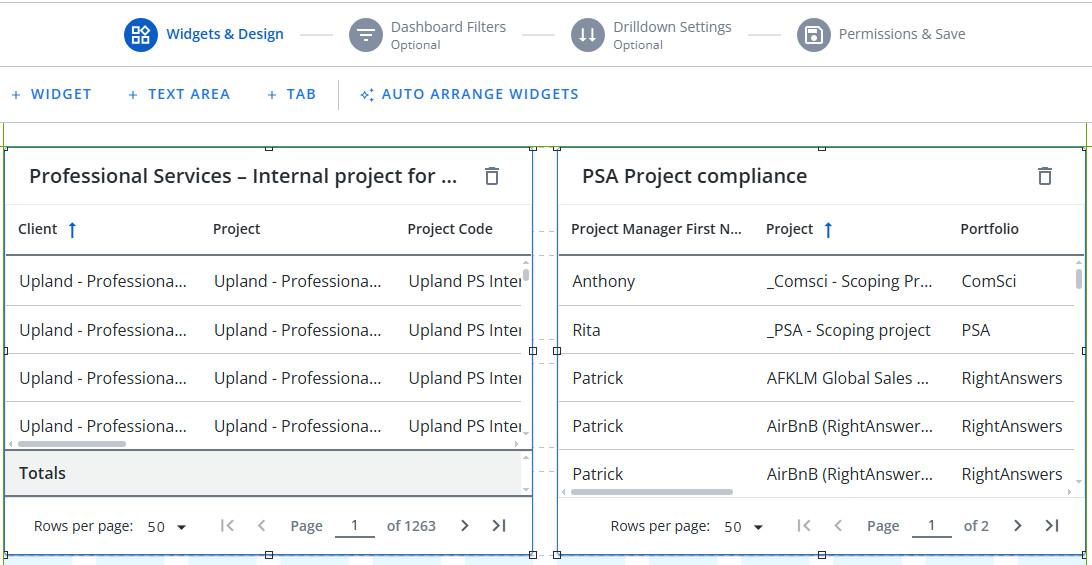Image resolution: width=1092 pixels, height=565 pixels.
Task: Go to next page in Professional Services table
Action: coord(465,526)
